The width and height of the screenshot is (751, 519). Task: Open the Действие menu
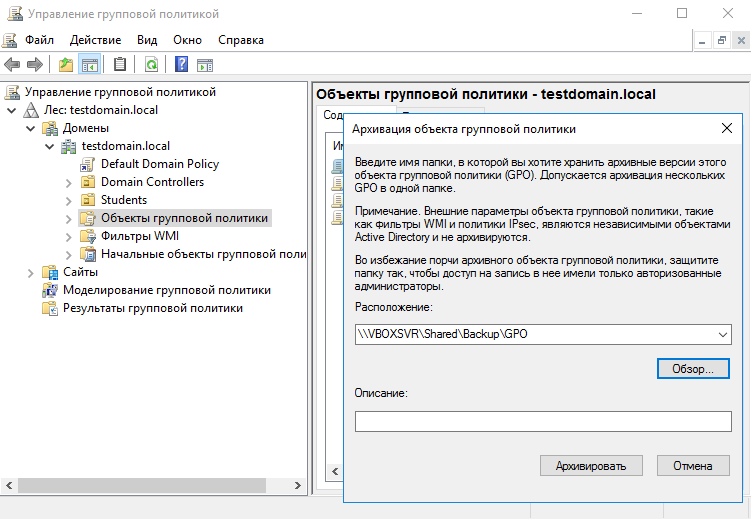[95, 40]
